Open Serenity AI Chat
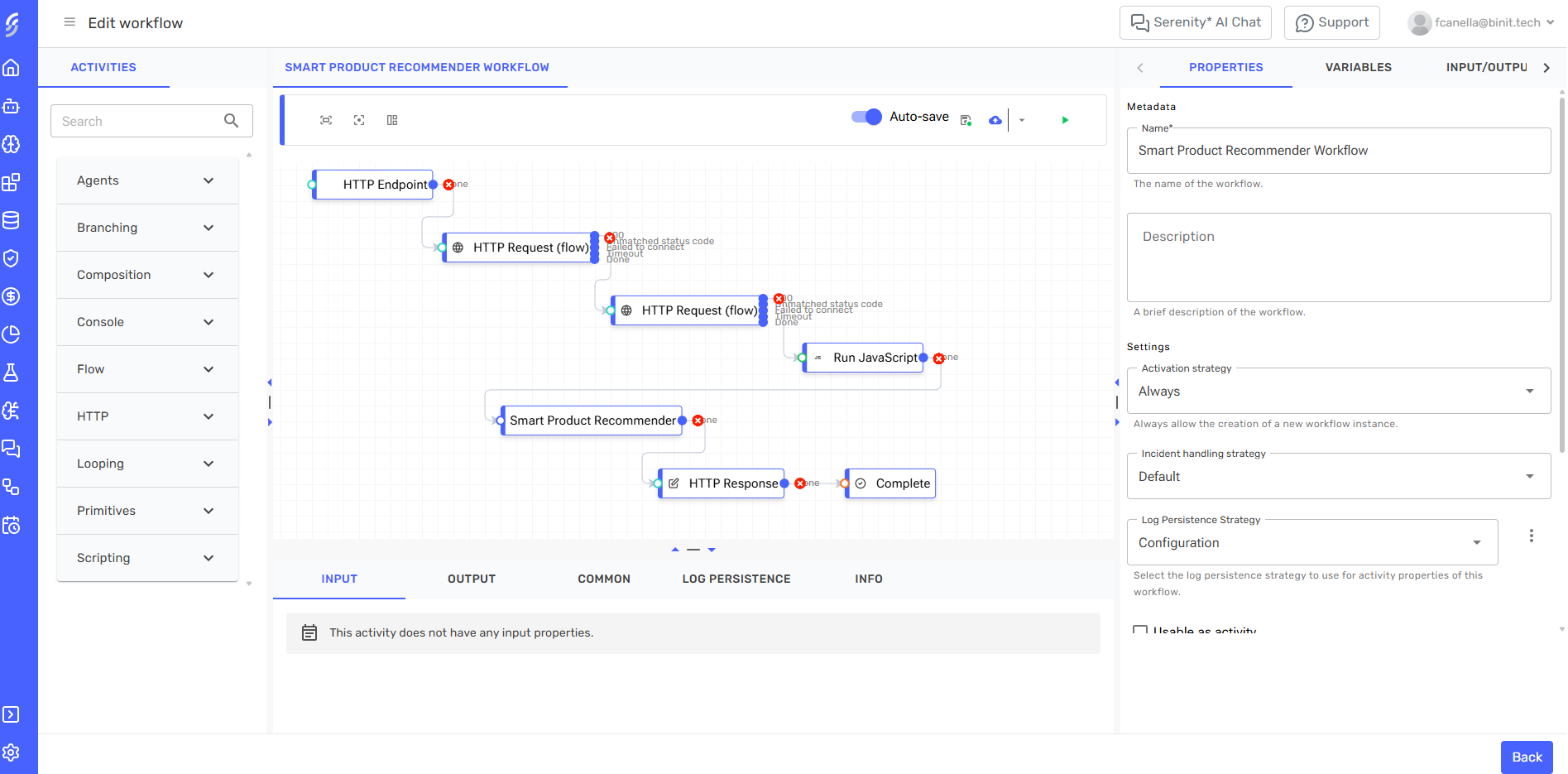Screen dimensions: 1568x774 click(x=1195, y=22)
